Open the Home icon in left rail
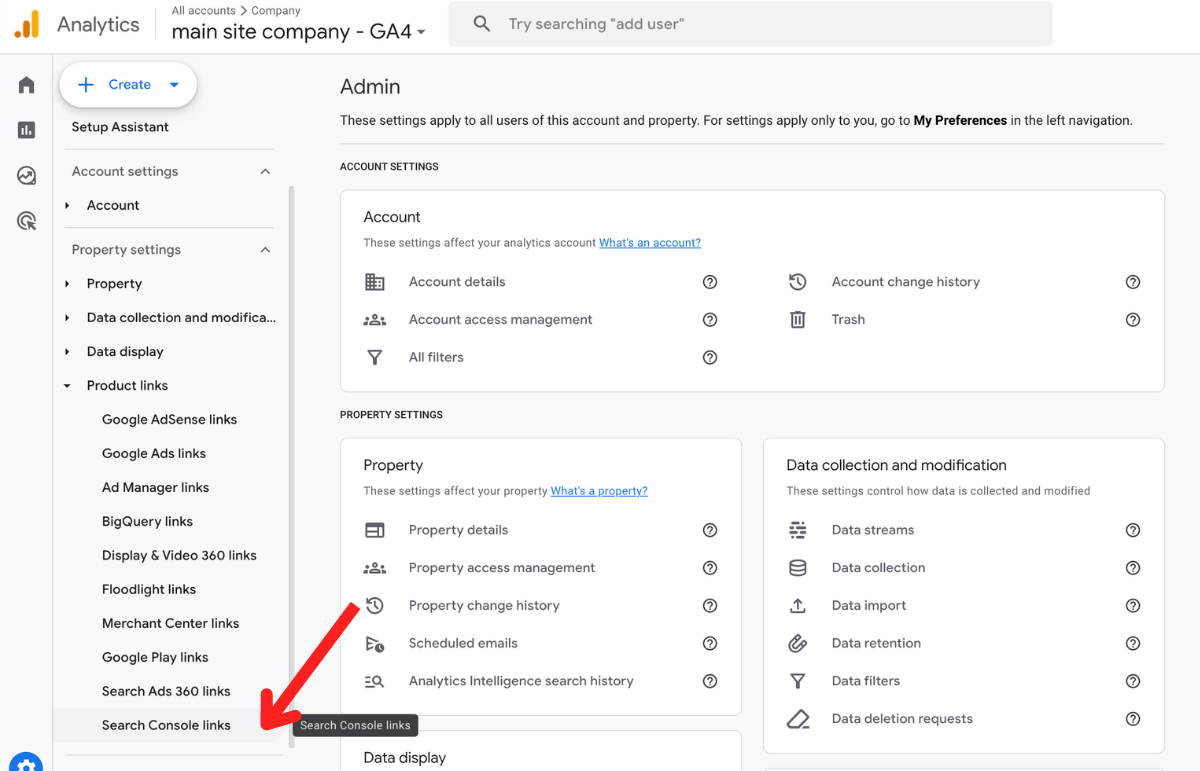This screenshot has height=771, width=1200. pyautogui.click(x=27, y=85)
